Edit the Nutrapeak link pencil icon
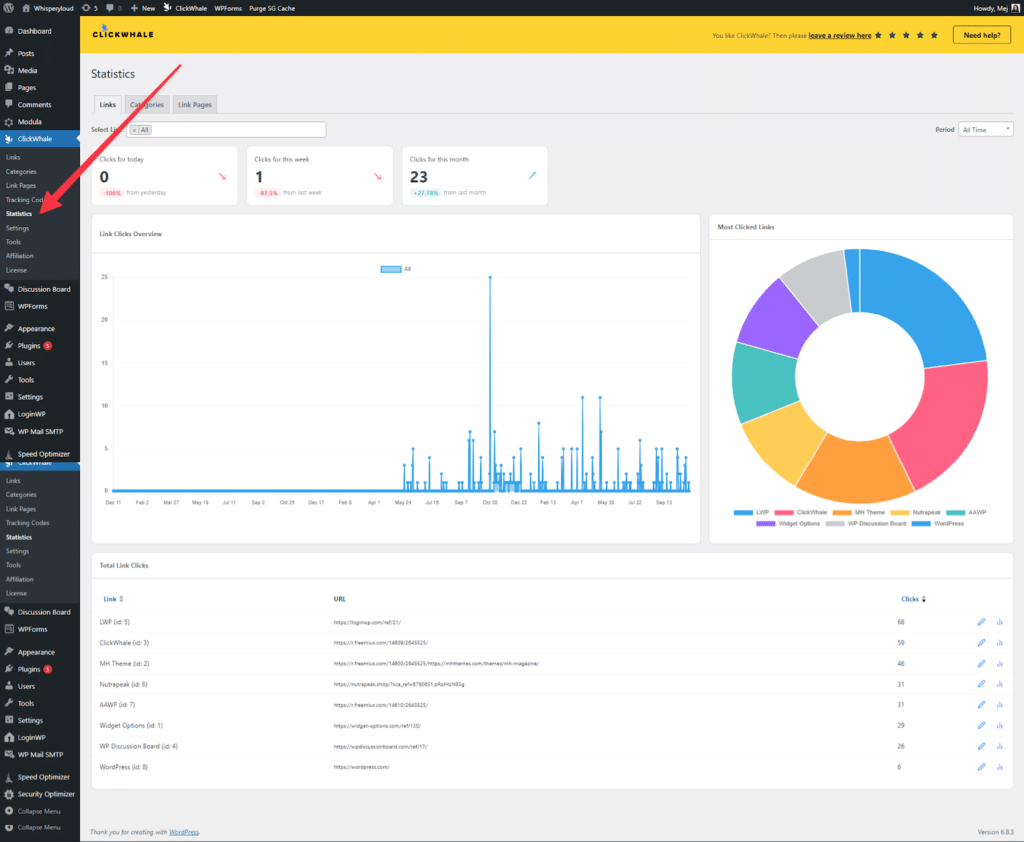The width and height of the screenshot is (1024, 842). (x=981, y=684)
